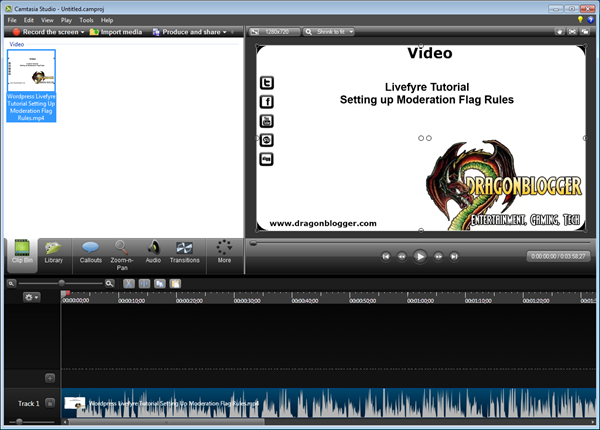Click the pan hand icon above preview
Screen dimensions: 600x430
559,32
